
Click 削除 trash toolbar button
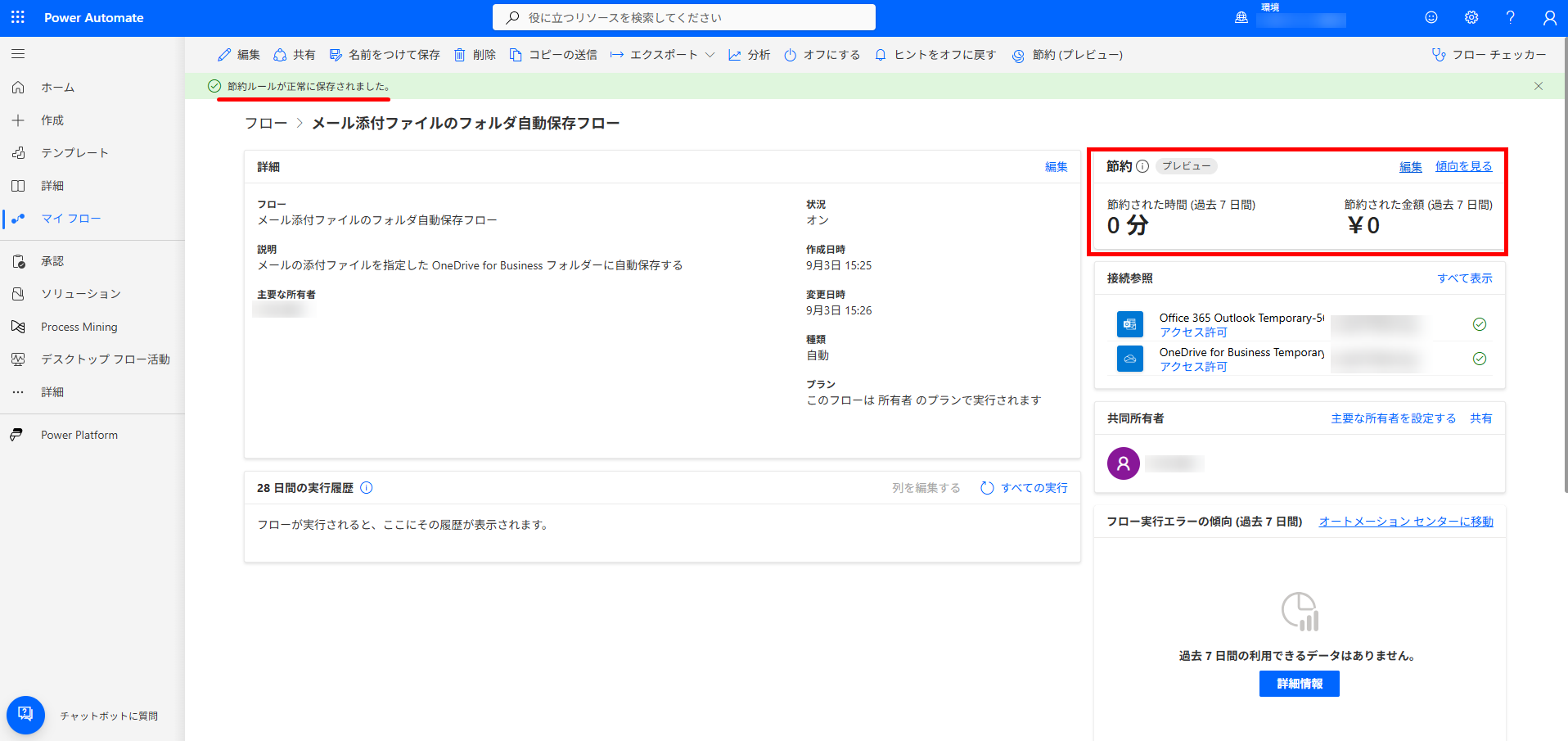coord(475,55)
